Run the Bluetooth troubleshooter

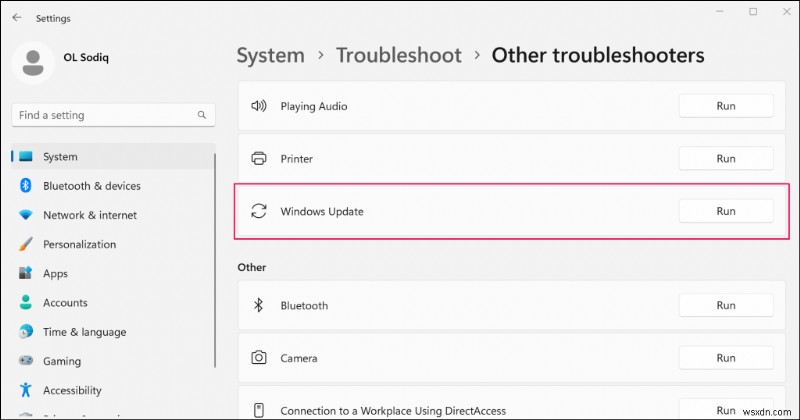pos(726,305)
